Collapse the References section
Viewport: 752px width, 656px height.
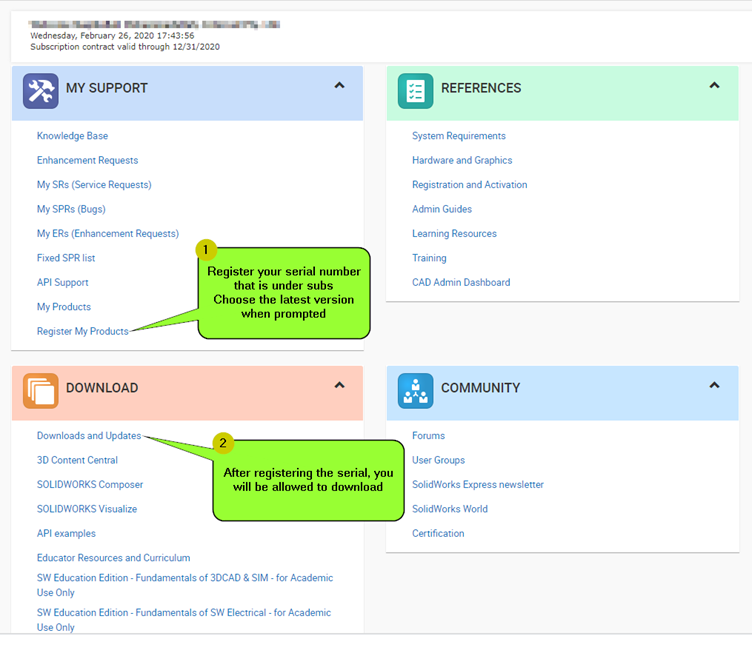pos(714,86)
